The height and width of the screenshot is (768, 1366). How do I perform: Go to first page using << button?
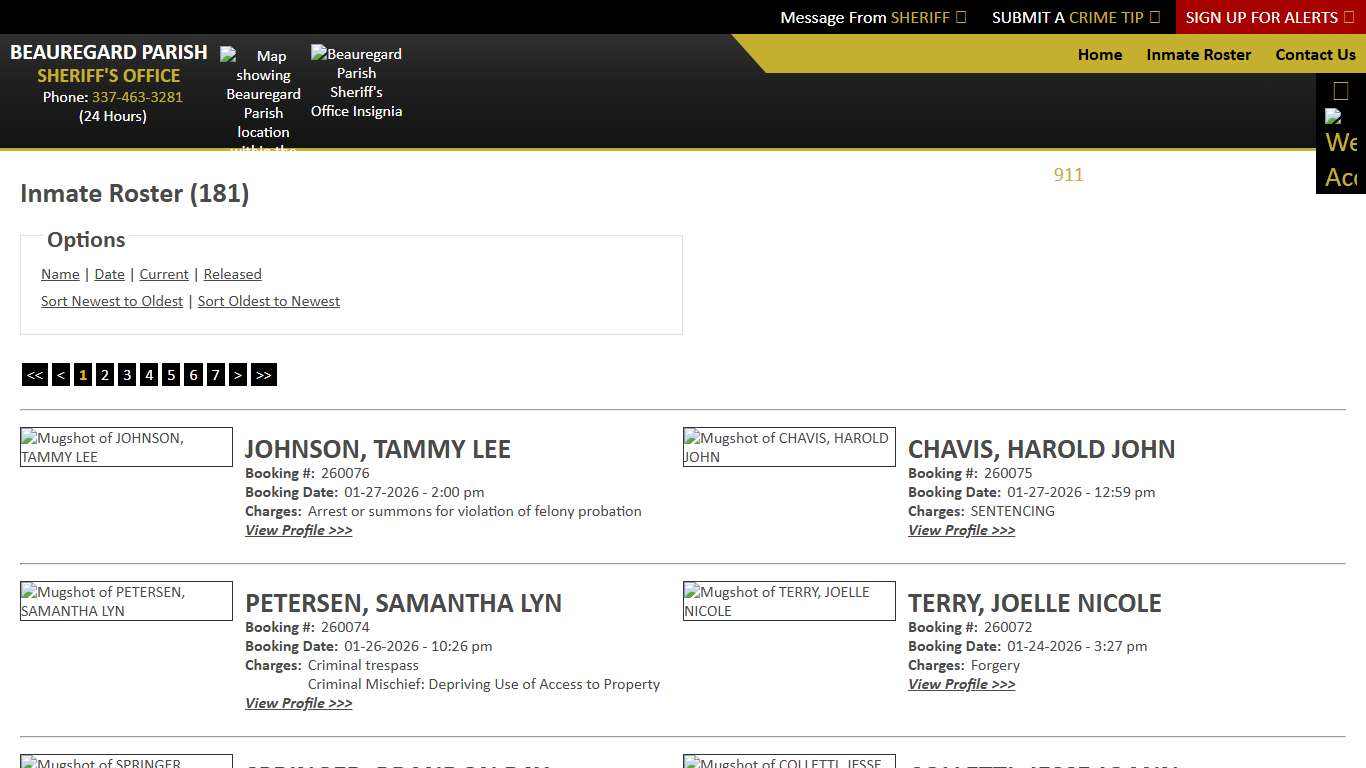click(35, 375)
